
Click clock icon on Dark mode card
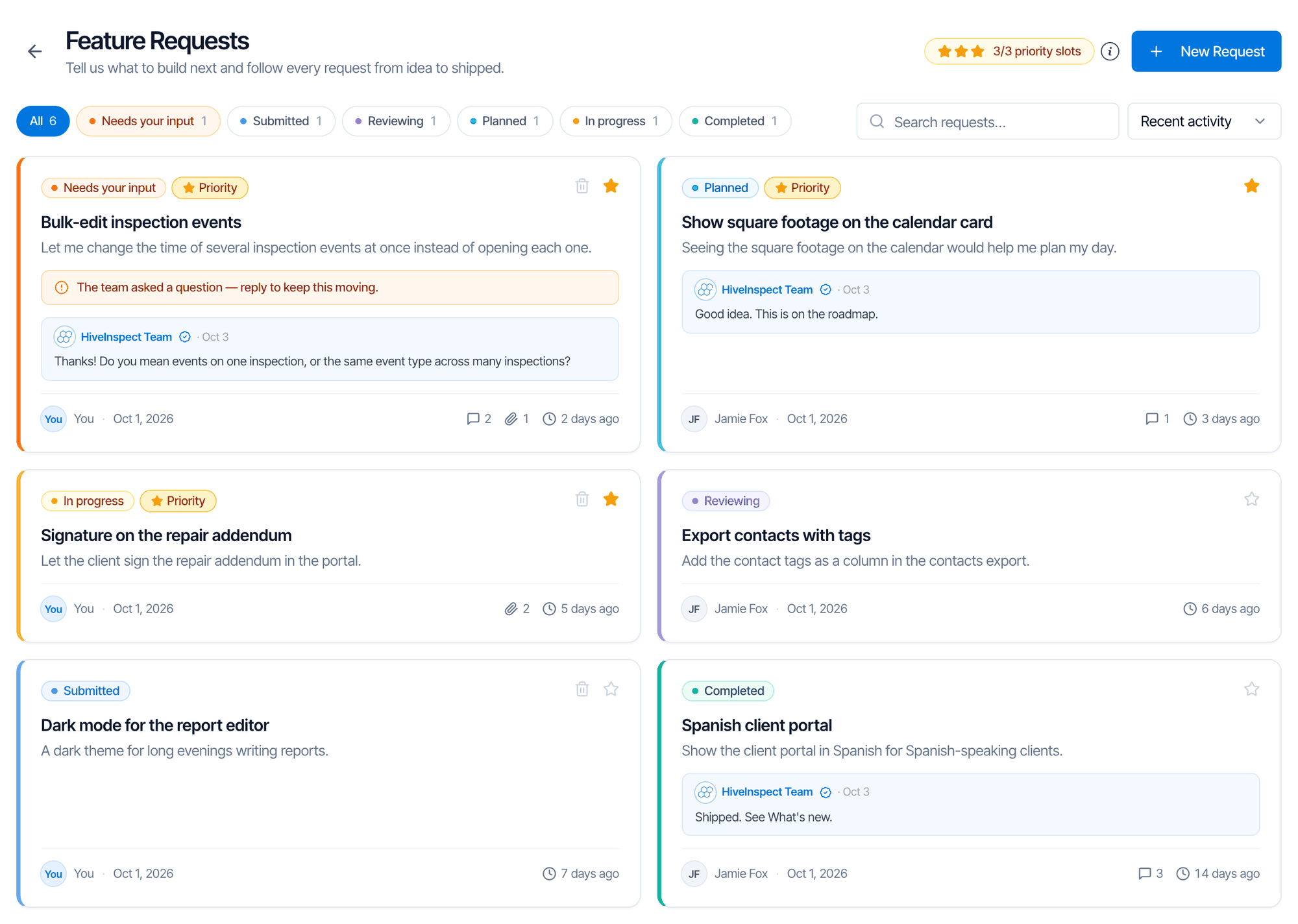tap(549, 873)
